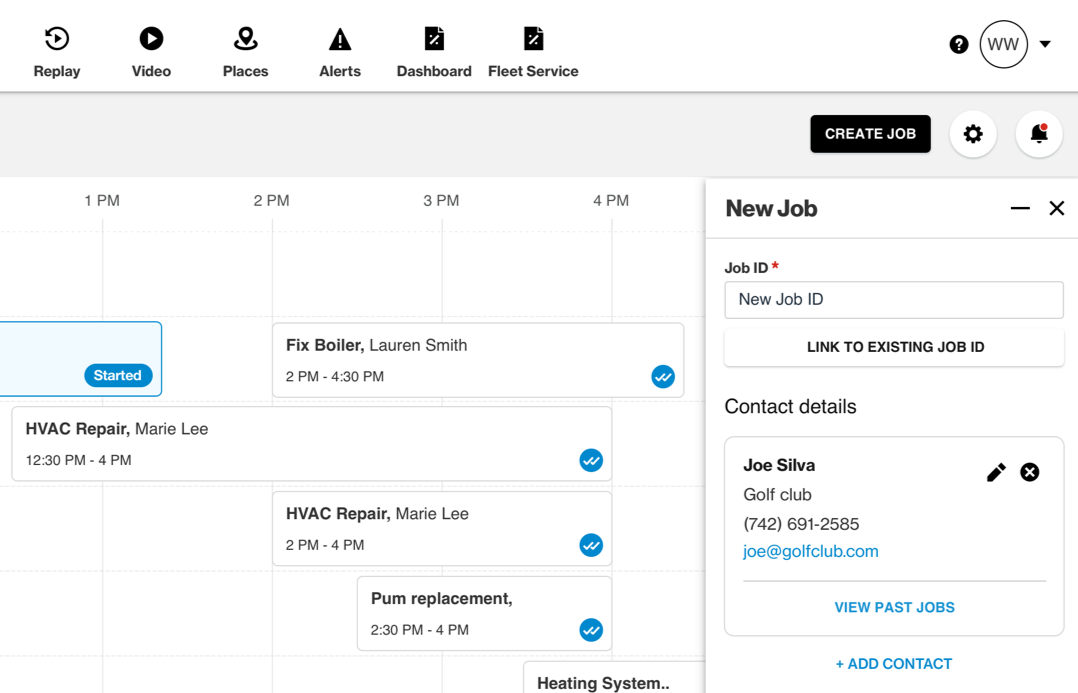This screenshot has height=693, width=1078.
Task: Focus the New Job ID field
Action: click(x=894, y=300)
